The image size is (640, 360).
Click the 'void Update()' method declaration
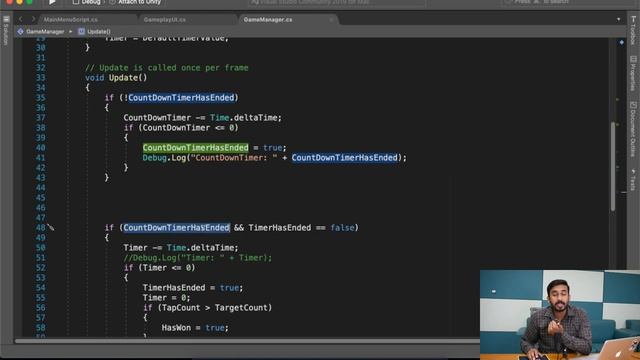pyautogui.click(x=116, y=78)
